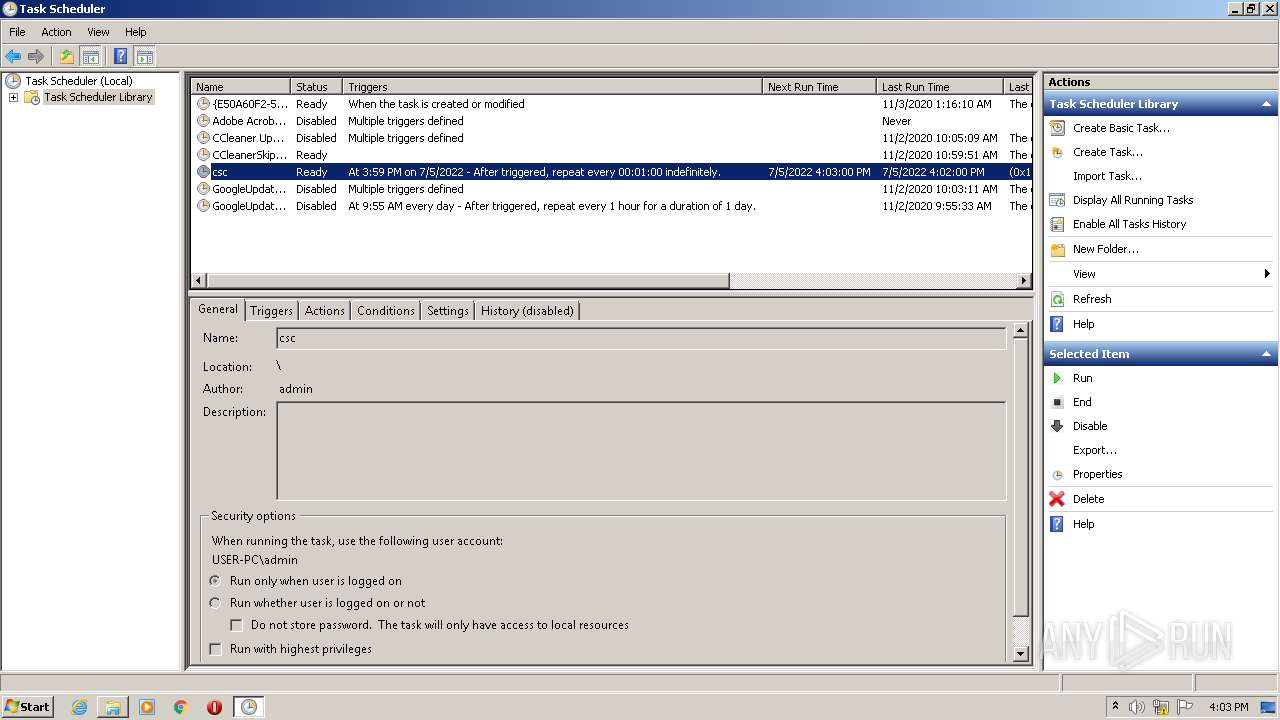Click horizontal scrollbar thumb in task list
The image size is (1280, 720).
click(x=467, y=281)
